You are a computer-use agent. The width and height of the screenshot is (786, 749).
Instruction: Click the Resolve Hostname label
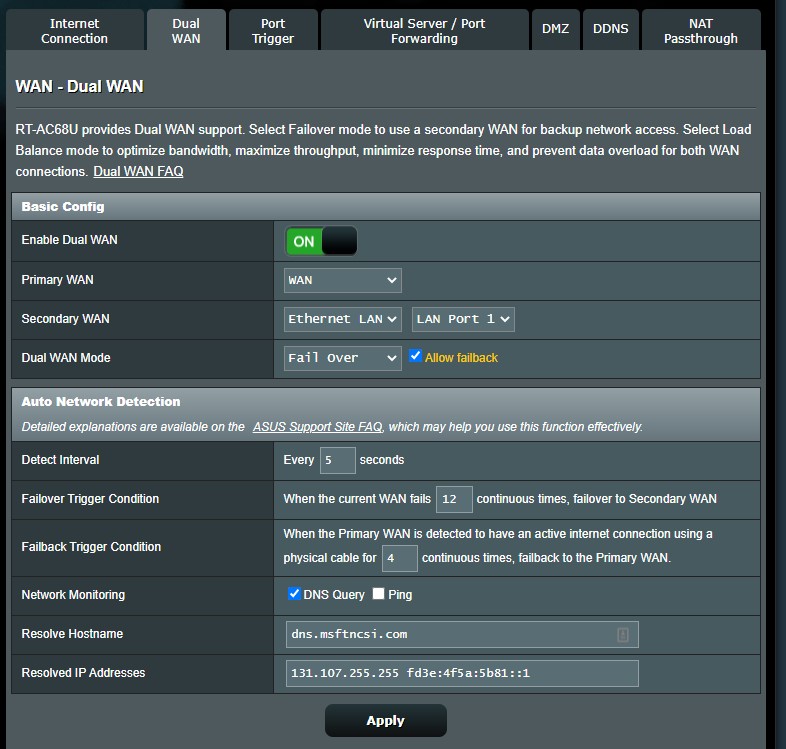click(72, 634)
